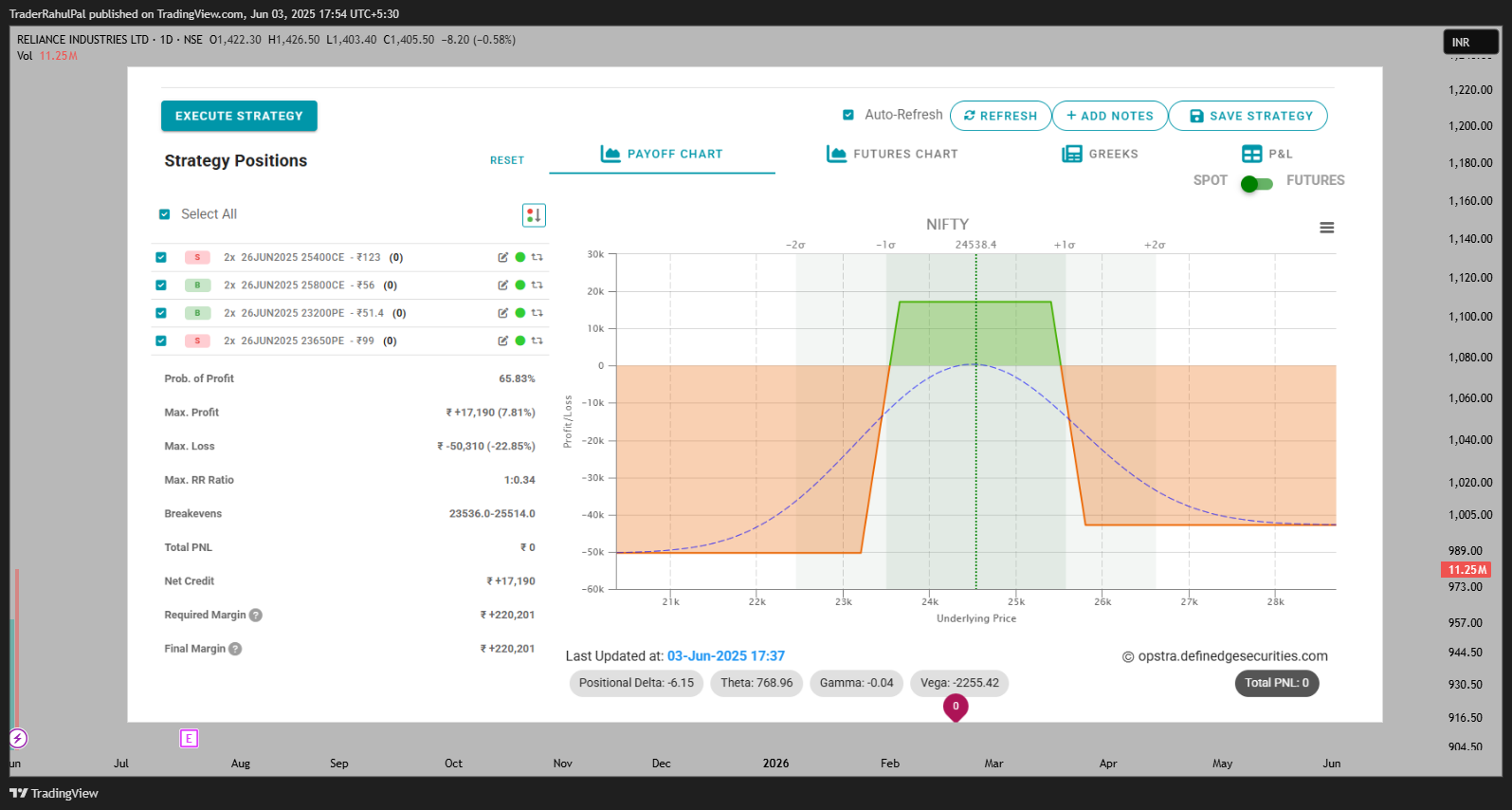Switch the Spot/Futures toggle
The image size is (1512, 810).
pyautogui.click(x=1257, y=183)
